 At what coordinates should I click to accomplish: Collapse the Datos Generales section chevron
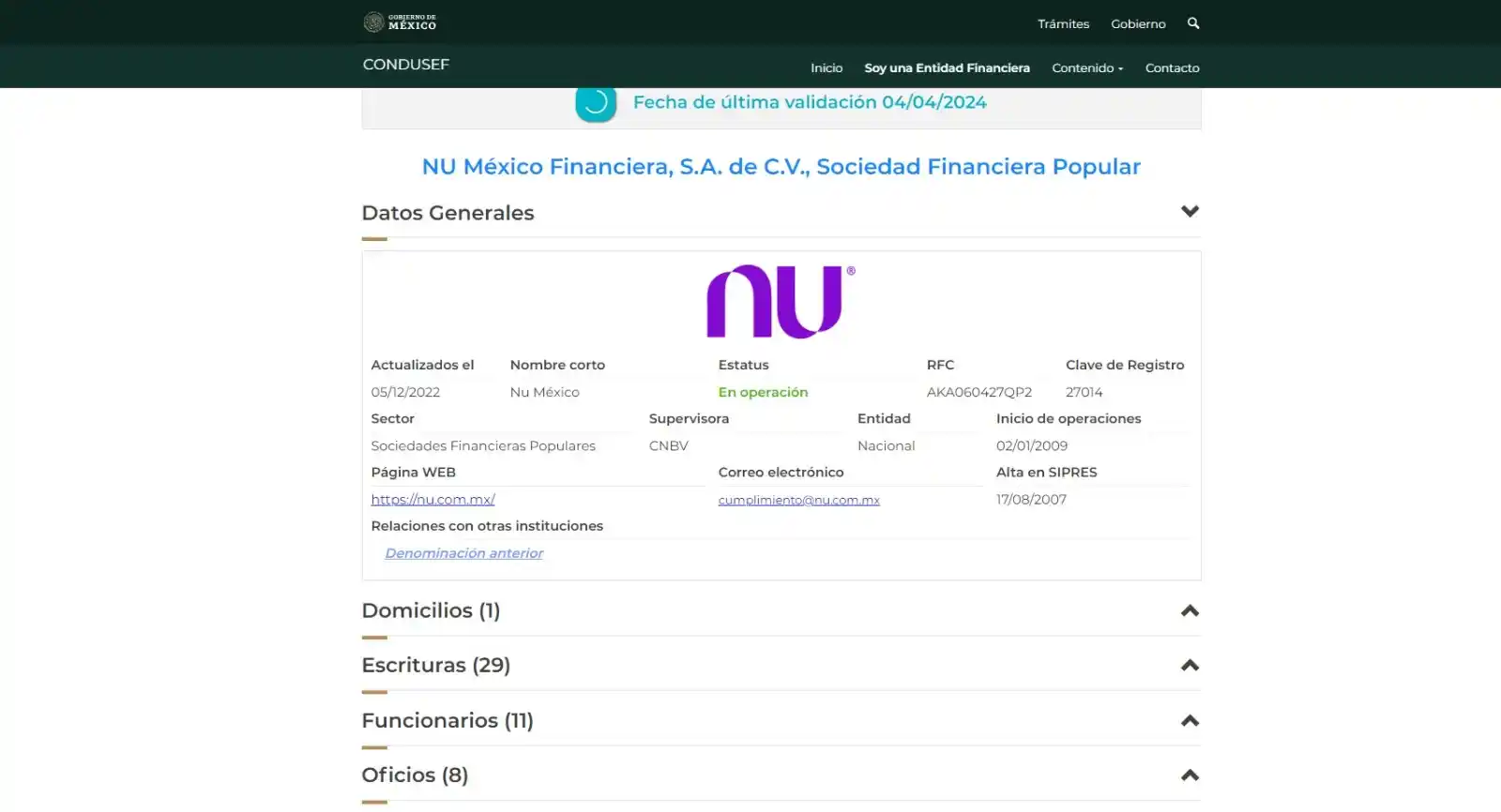(1190, 212)
